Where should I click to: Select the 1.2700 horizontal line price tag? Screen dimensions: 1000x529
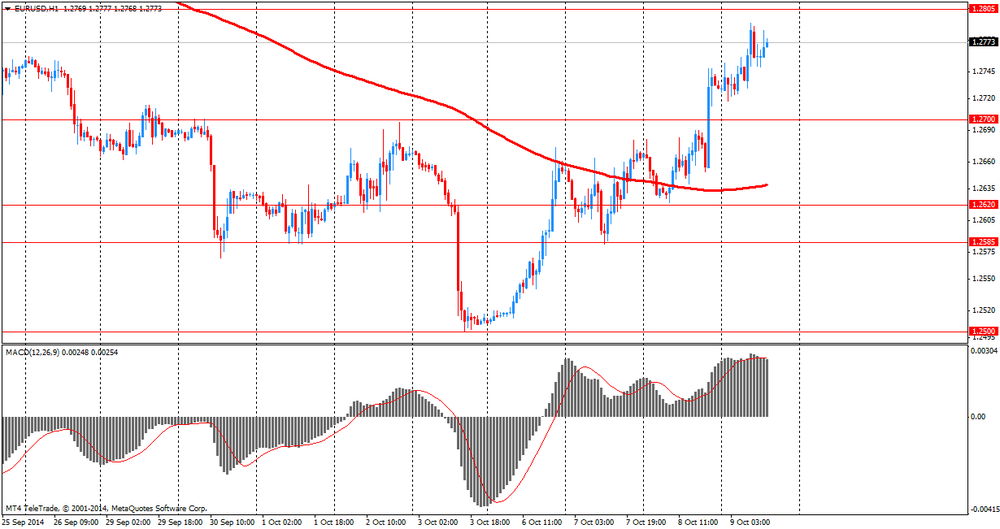(982, 119)
